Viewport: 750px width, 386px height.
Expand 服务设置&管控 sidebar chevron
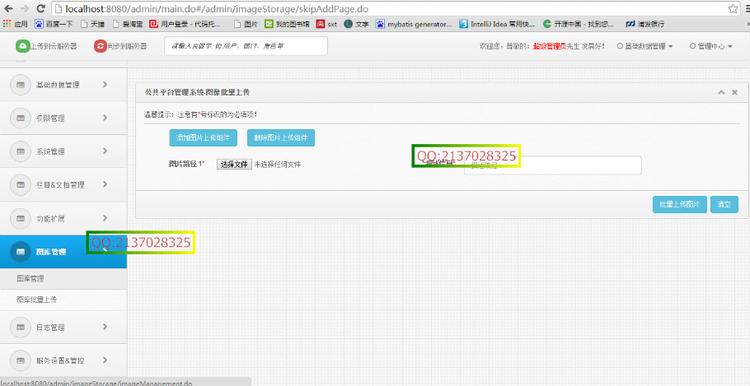click(x=105, y=360)
